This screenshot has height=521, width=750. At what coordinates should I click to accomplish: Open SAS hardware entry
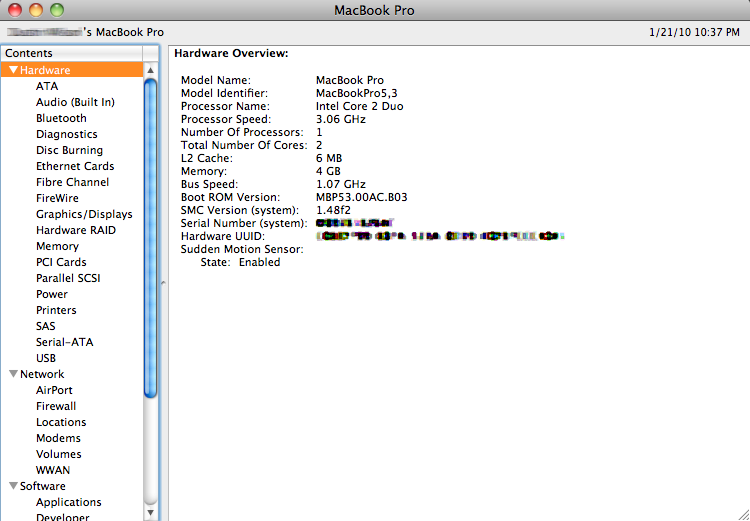coord(45,326)
